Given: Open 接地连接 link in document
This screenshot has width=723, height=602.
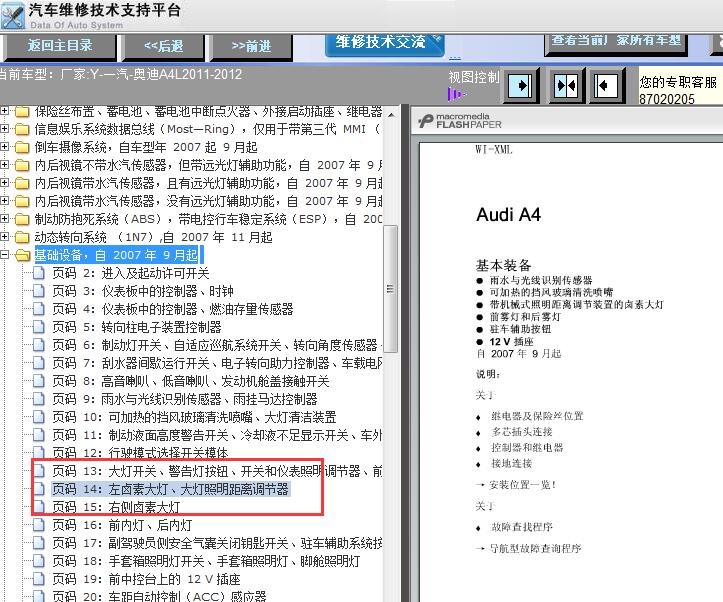Looking at the screenshot, I should (511, 463).
